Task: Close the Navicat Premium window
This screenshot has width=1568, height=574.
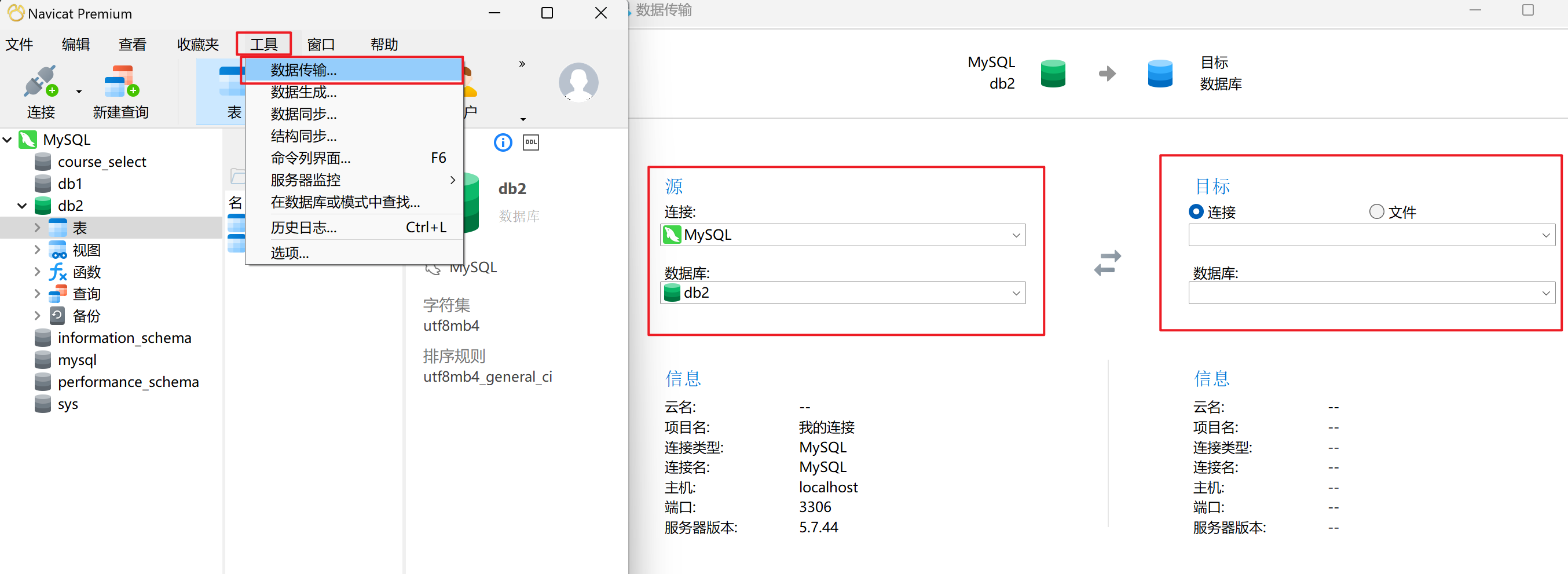Action: 601,13
